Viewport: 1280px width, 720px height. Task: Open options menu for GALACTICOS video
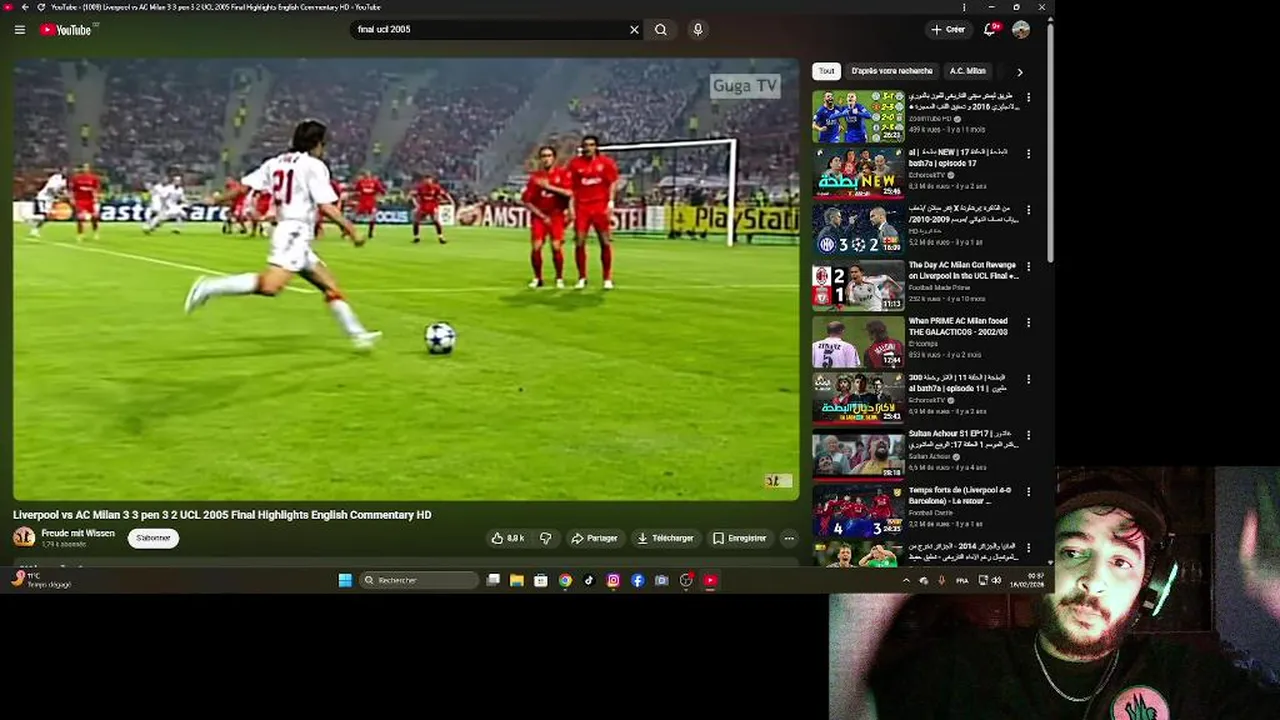click(x=1028, y=323)
